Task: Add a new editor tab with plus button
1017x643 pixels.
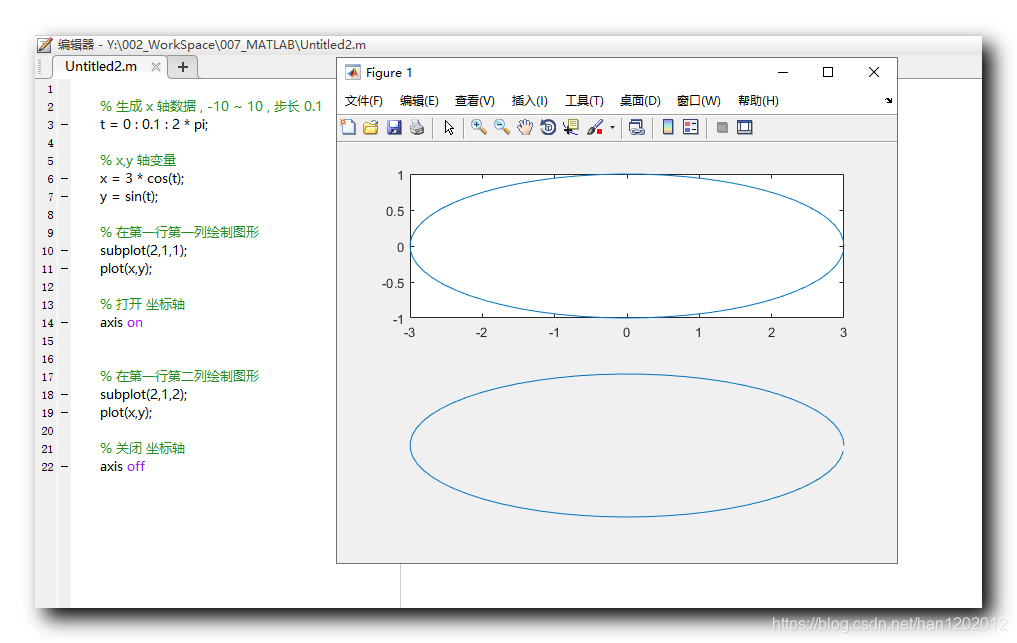Action: (x=183, y=67)
